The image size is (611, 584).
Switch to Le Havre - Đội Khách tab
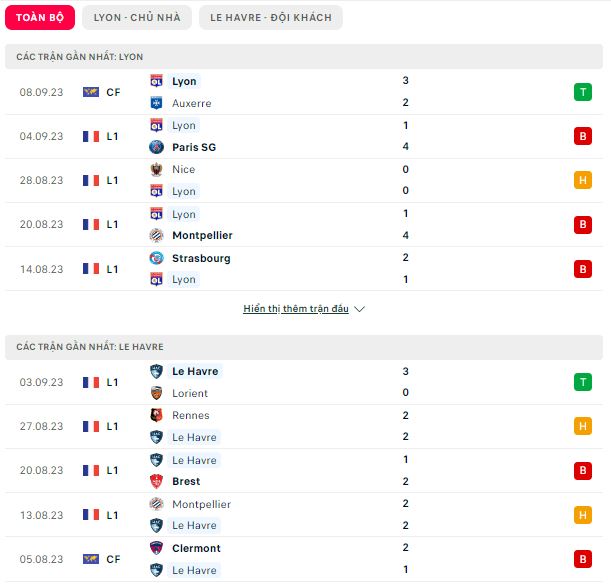(271, 18)
